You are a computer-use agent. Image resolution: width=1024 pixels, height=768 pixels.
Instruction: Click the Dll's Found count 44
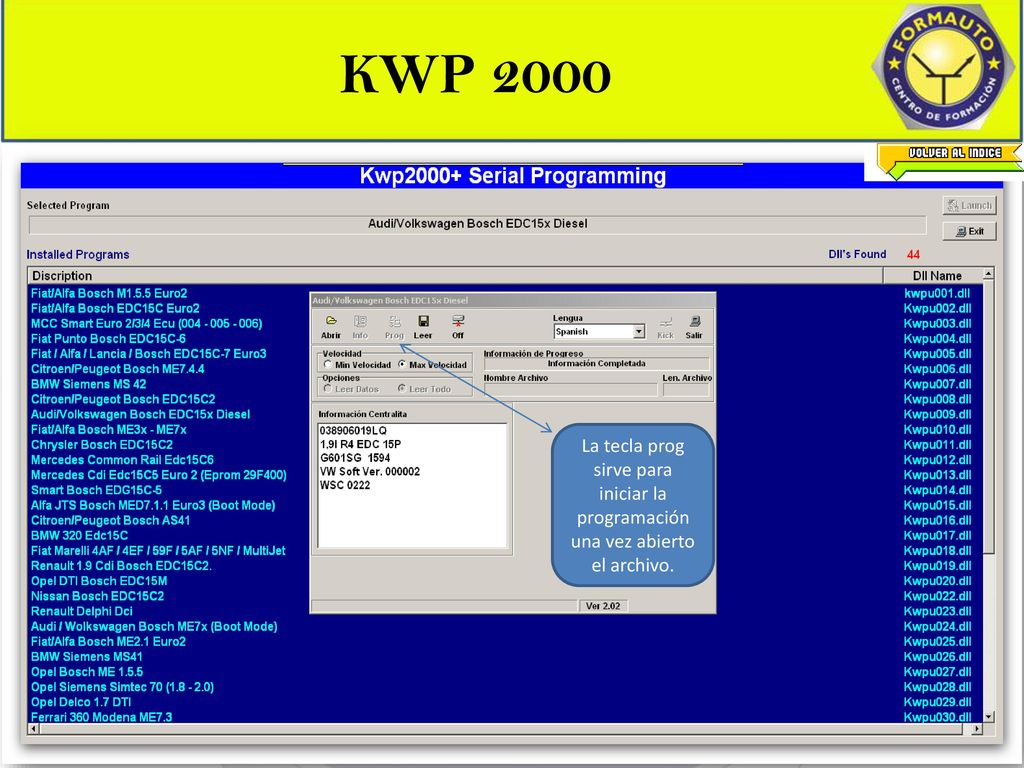click(913, 255)
